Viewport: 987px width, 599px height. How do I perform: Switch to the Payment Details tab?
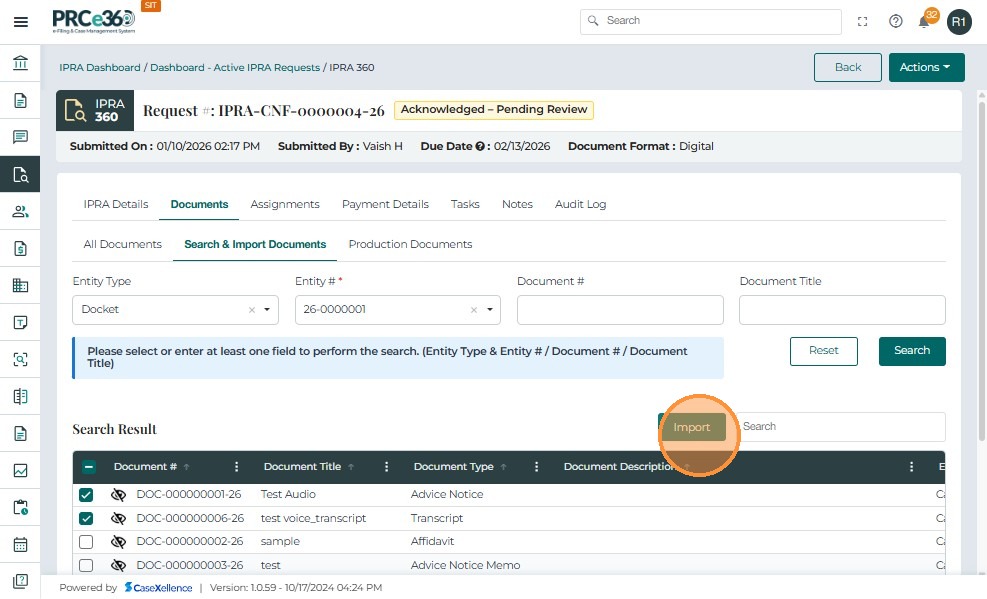click(385, 204)
